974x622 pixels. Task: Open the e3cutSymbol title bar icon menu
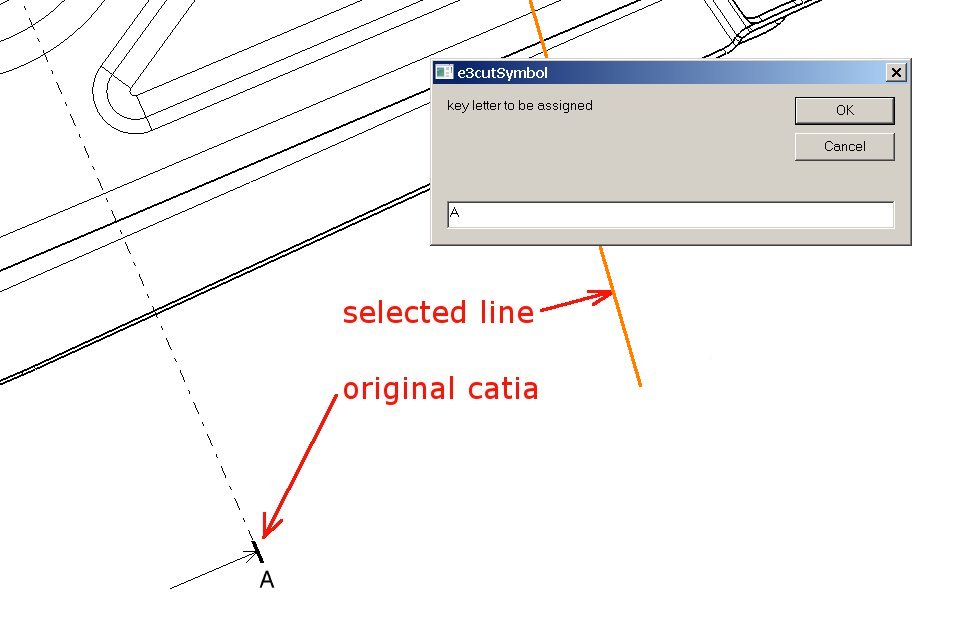coord(444,72)
